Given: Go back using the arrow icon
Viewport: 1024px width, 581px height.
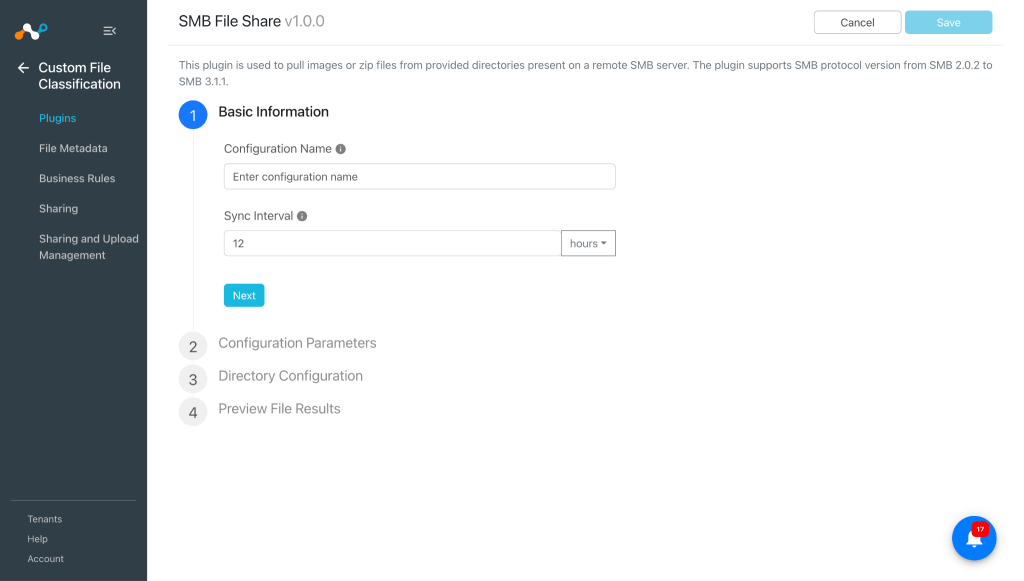Looking at the screenshot, I should pyautogui.click(x=24, y=68).
